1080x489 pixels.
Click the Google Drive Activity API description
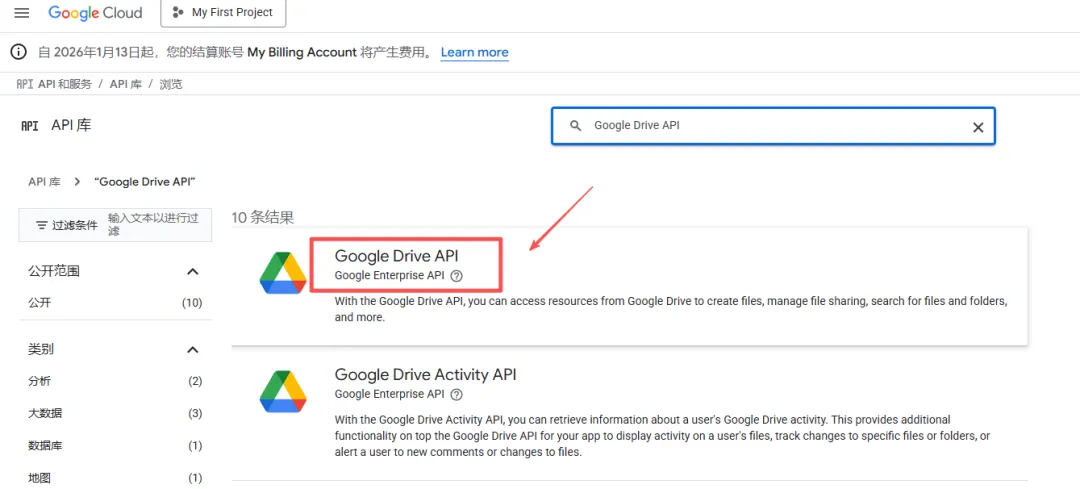click(x=663, y=436)
